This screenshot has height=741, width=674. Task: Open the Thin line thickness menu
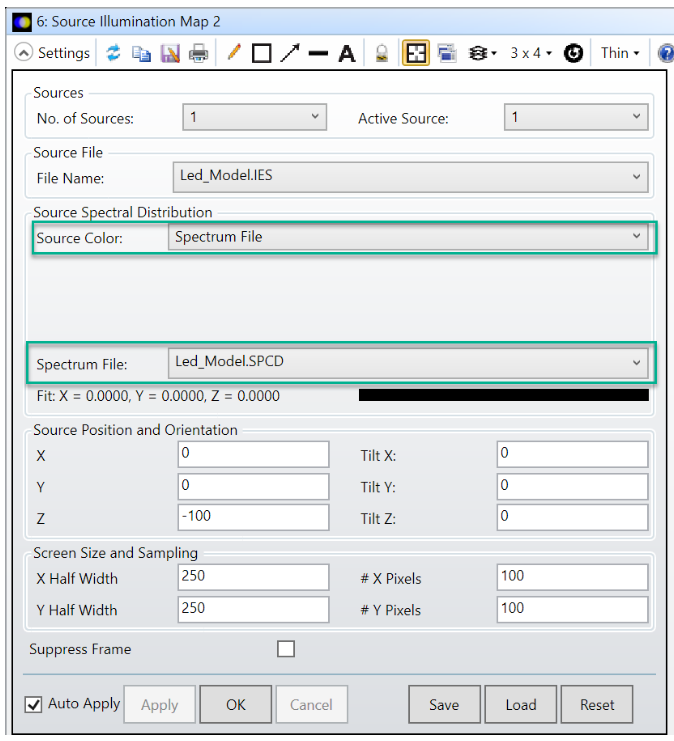point(620,53)
